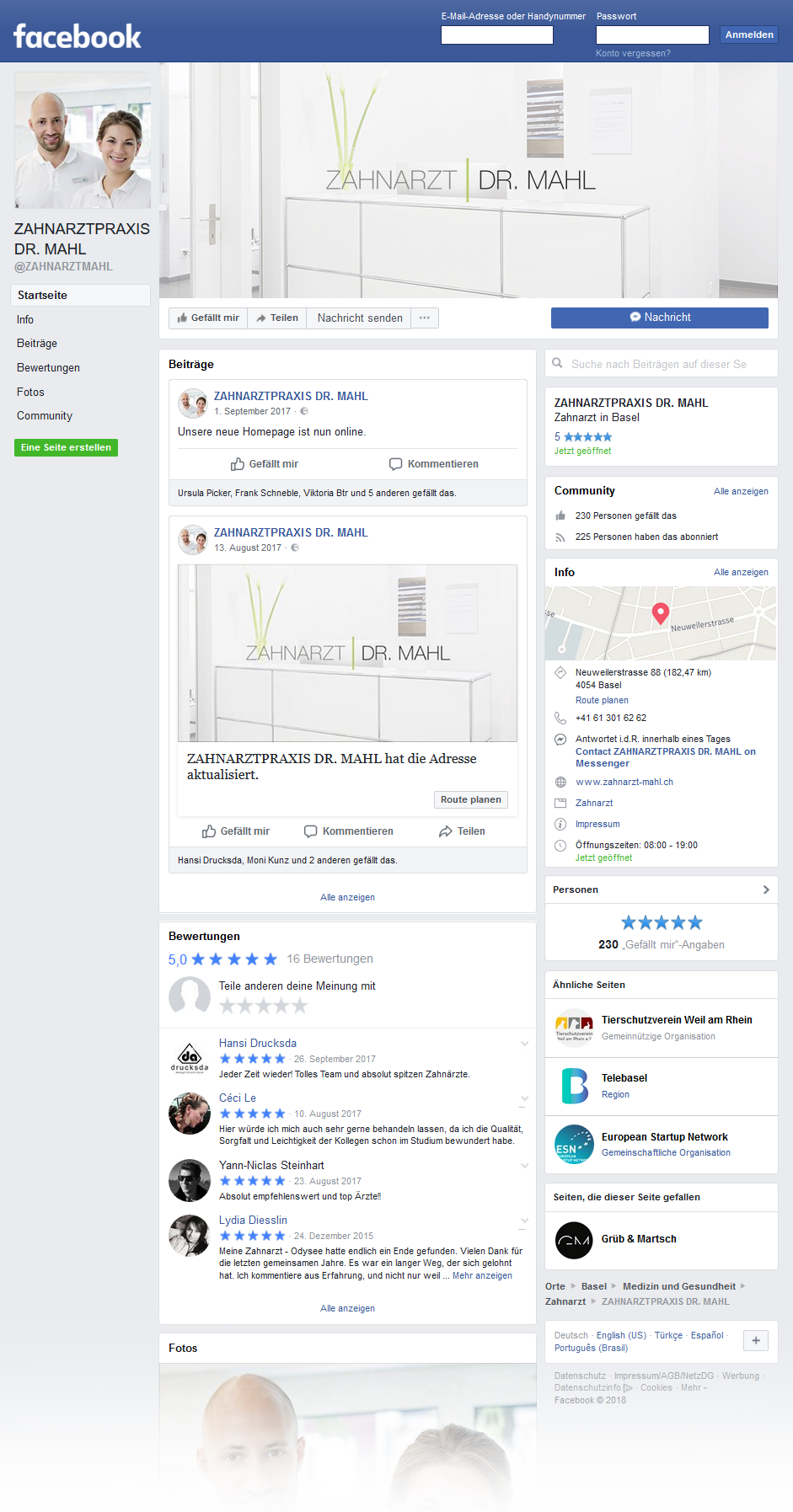This screenshot has height=1512, width=793.
Task: Open options chevron on Hansi Drucksda's review
Action: 525,1044
